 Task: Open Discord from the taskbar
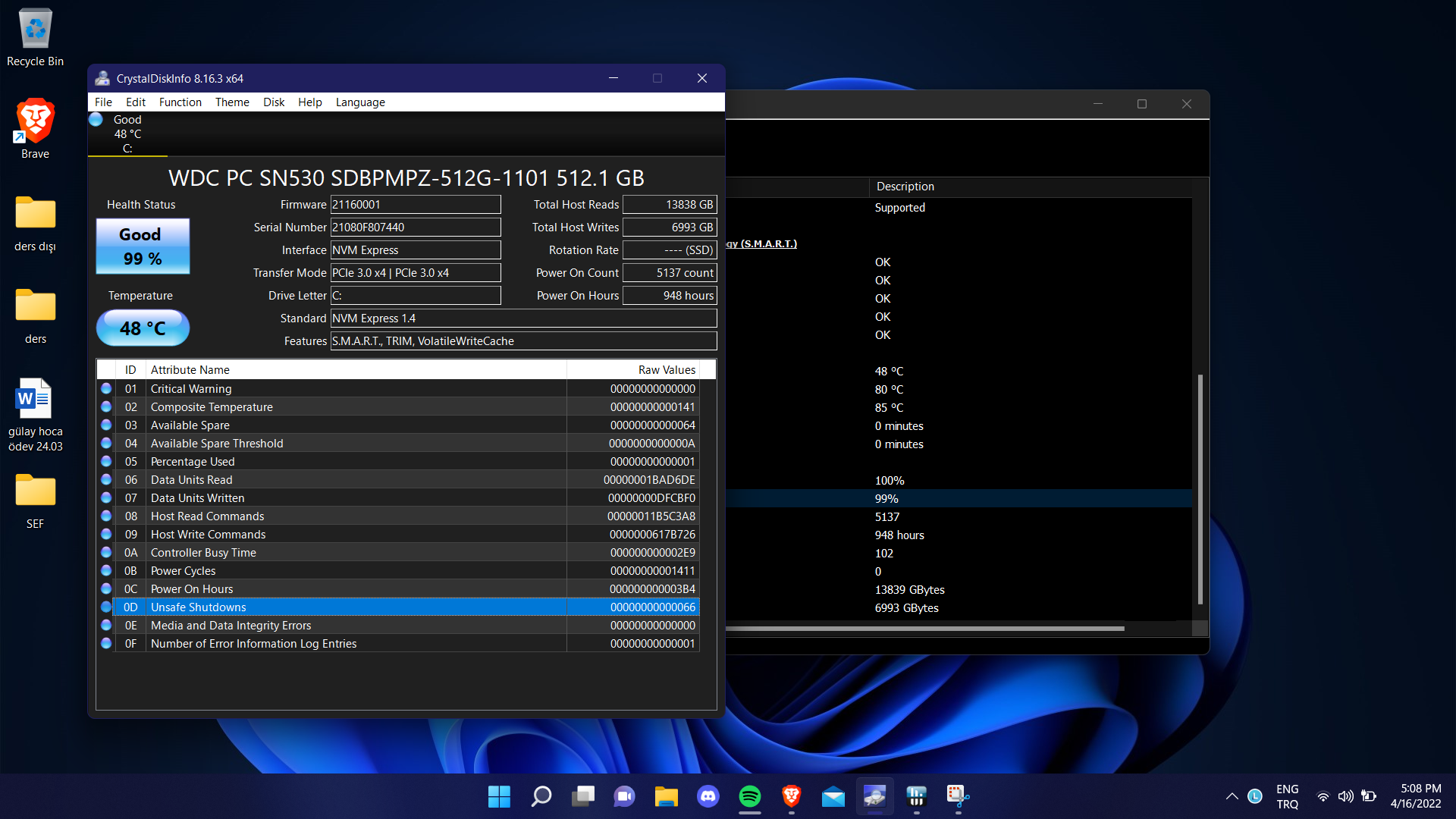(x=708, y=796)
